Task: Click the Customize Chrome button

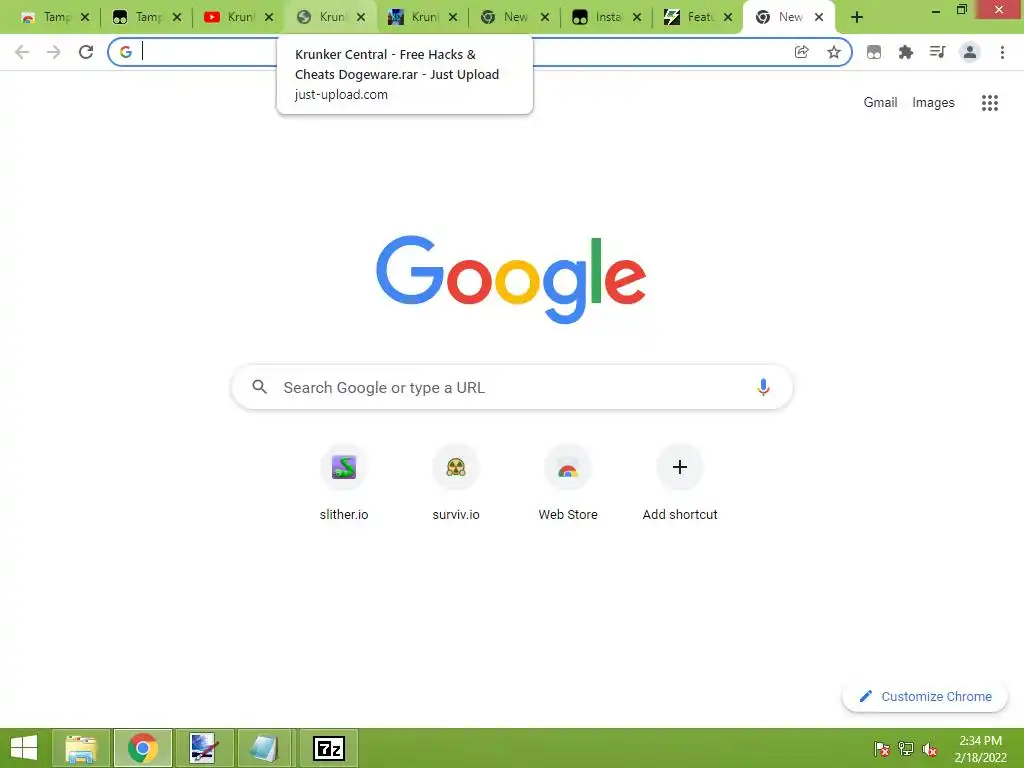Action: coord(925,696)
